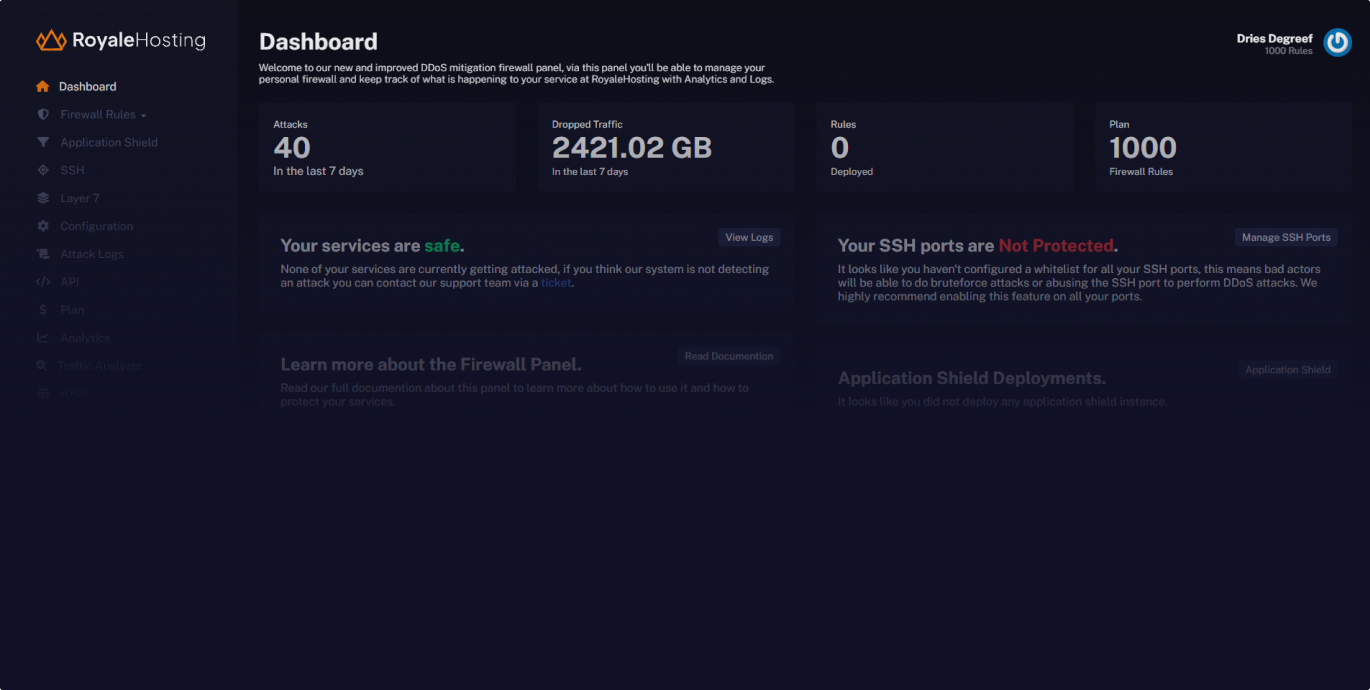Click the Read Documention button
The width and height of the screenshot is (1370, 690).
click(729, 356)
